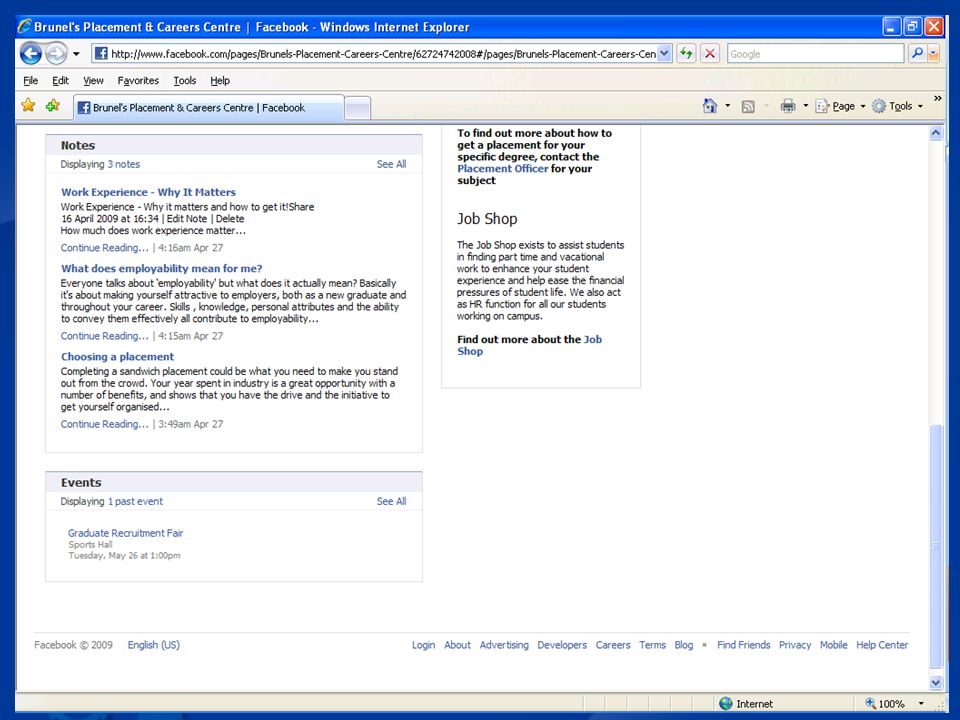The height and width of the screenshot is (720, 960).
Task: Open the View menu
Action: [x=93, y=80]
